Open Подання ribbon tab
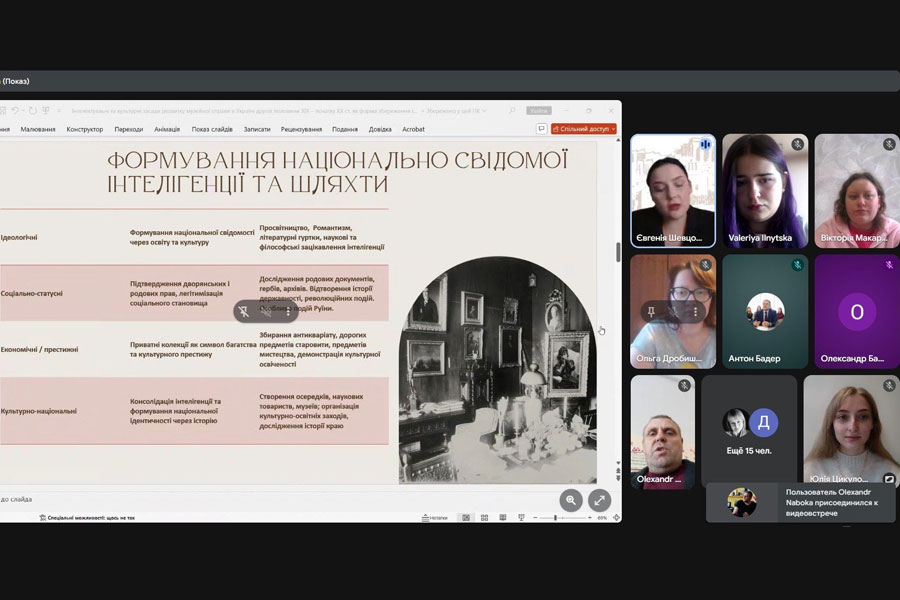This screenshot has height=600, width=900. coord(345,129)
